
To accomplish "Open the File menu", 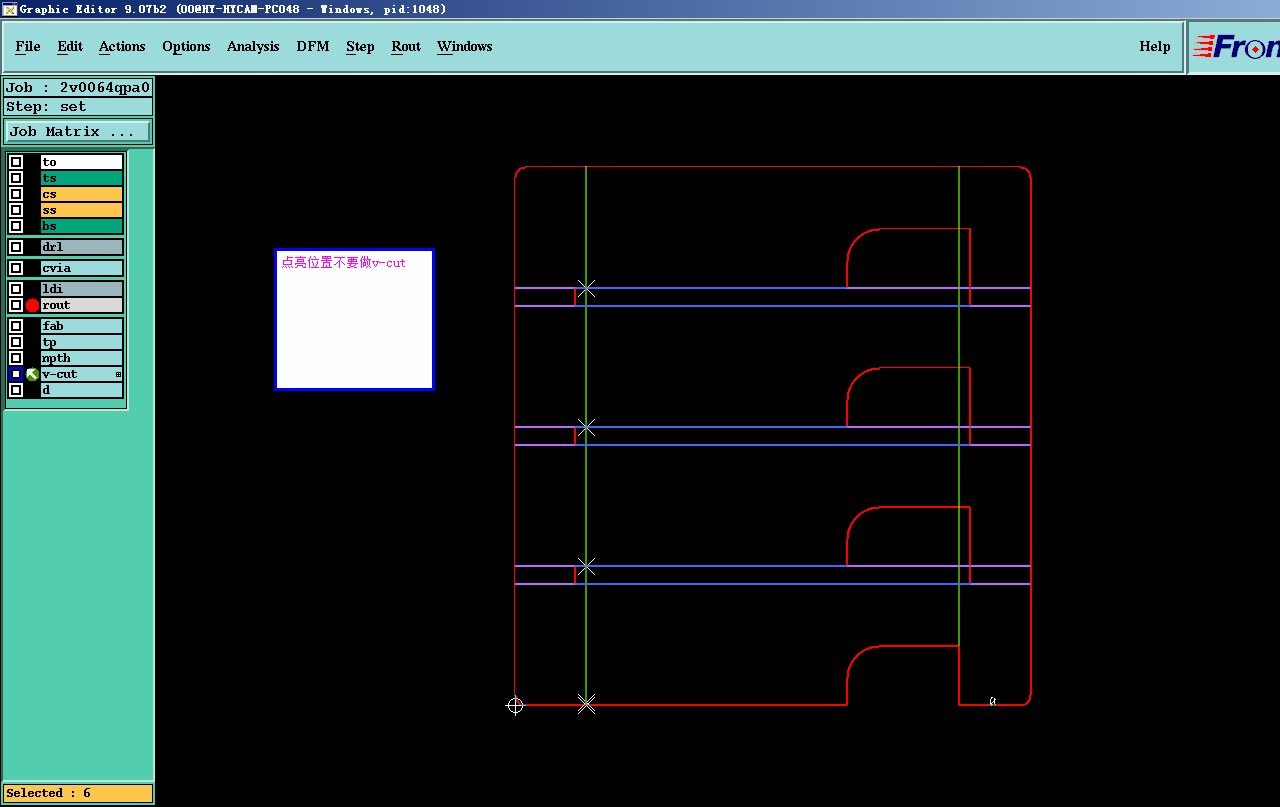I will tap(28, 46).
